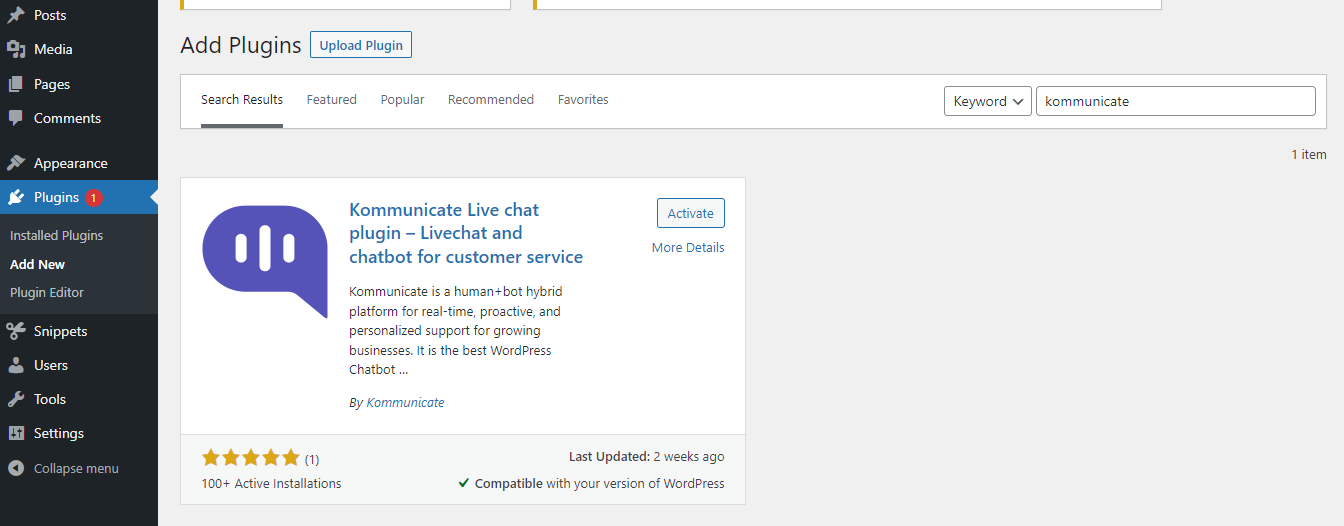Switch to the Popular tab
1344x526 pixels.
click(402, 100)
